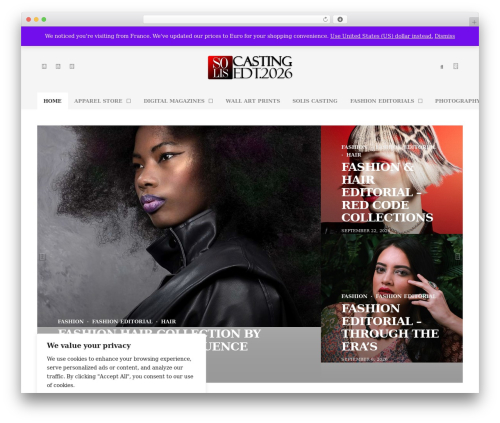500x423 pixels.
Task: Select the Home menu tab
Action: point(52,101)
